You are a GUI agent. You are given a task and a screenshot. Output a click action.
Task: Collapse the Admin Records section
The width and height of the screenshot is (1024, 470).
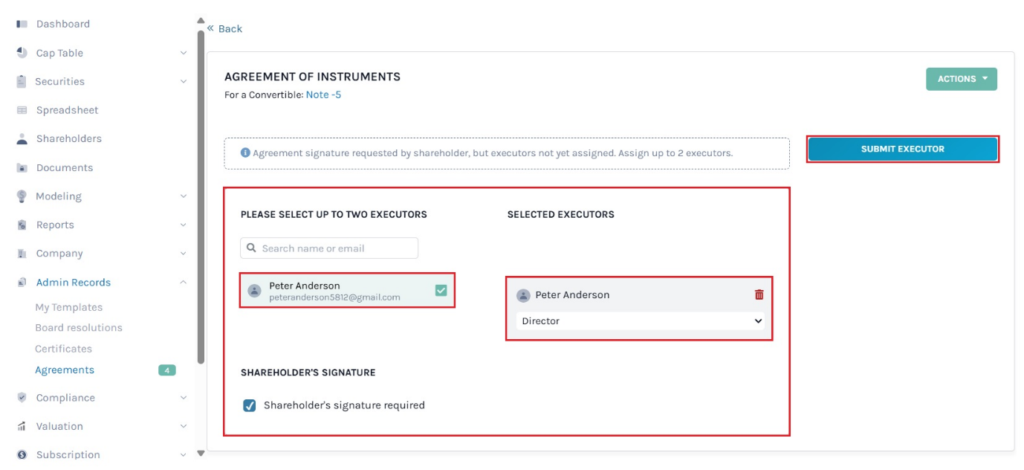click(183, 283)
